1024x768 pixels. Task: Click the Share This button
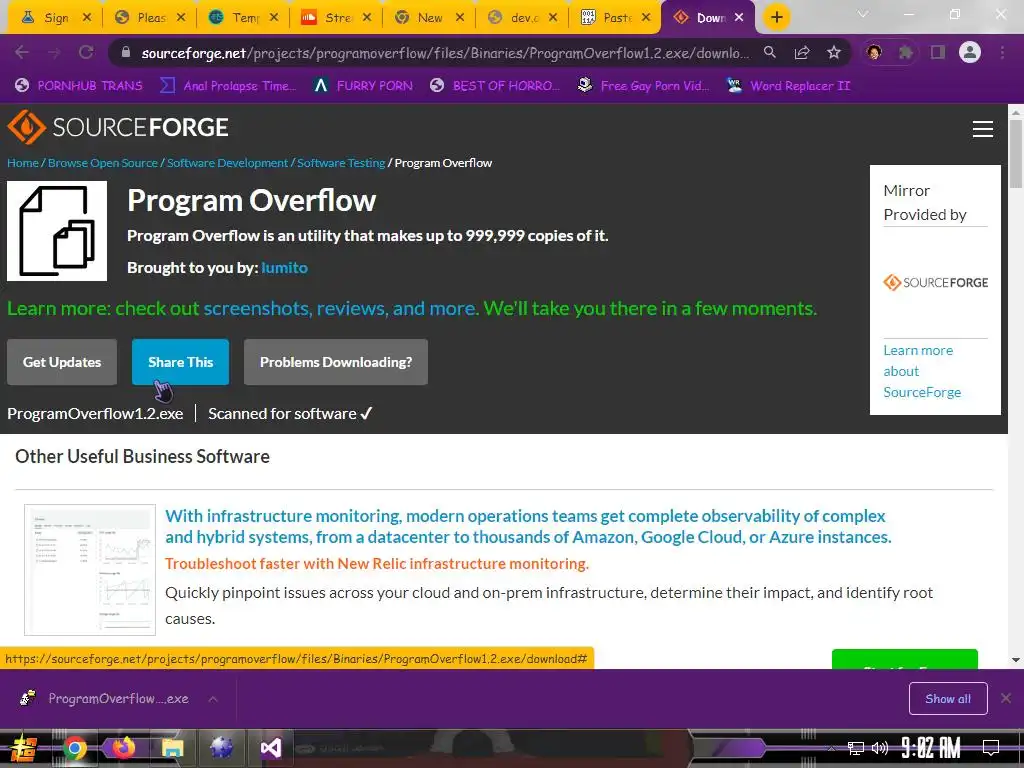tap(180, 362)
